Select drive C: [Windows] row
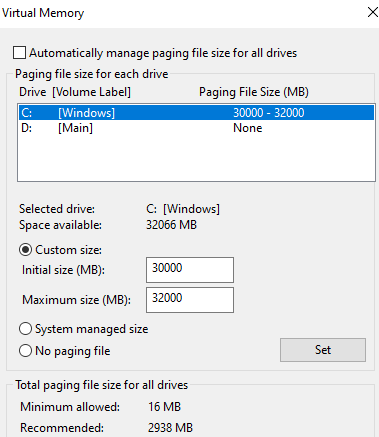 coord(196,113)
